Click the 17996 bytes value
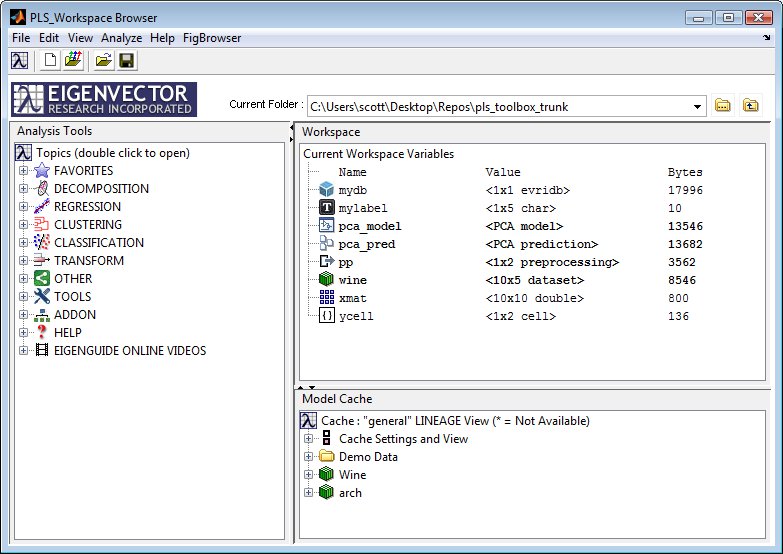 point(685,190)
